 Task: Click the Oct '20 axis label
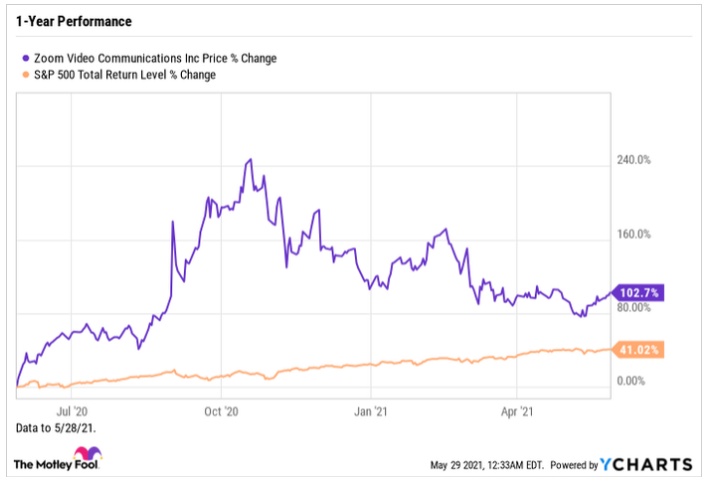coord(221,410)
